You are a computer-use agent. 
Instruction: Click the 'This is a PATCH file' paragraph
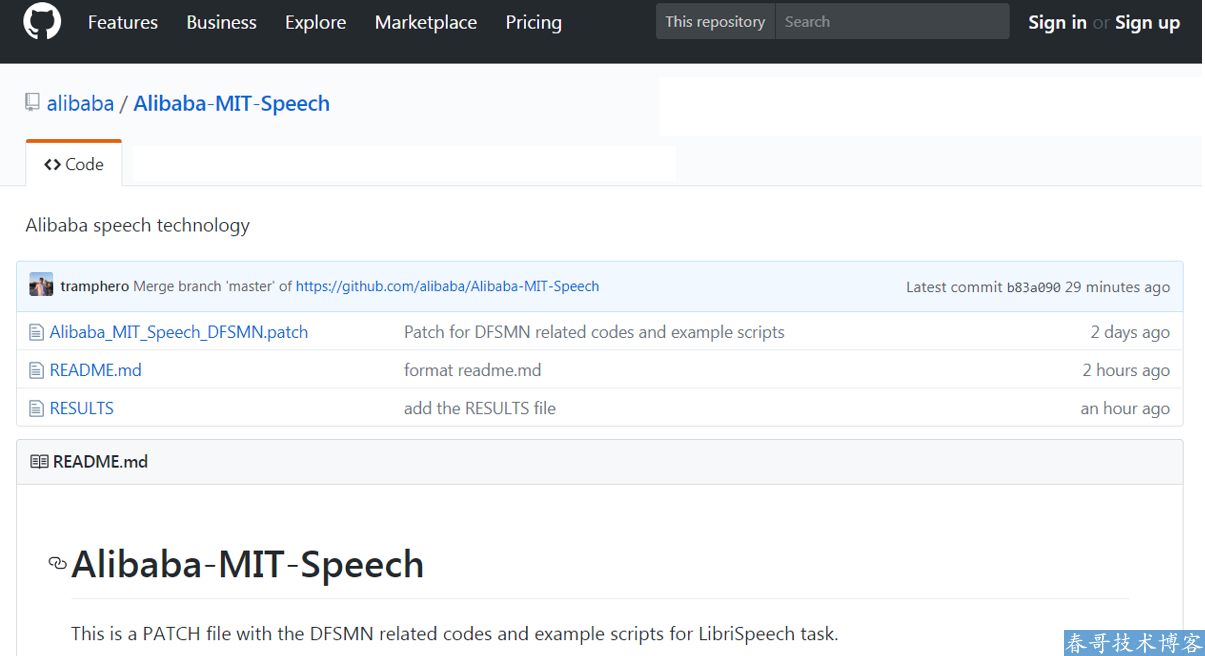pos(455,633)
